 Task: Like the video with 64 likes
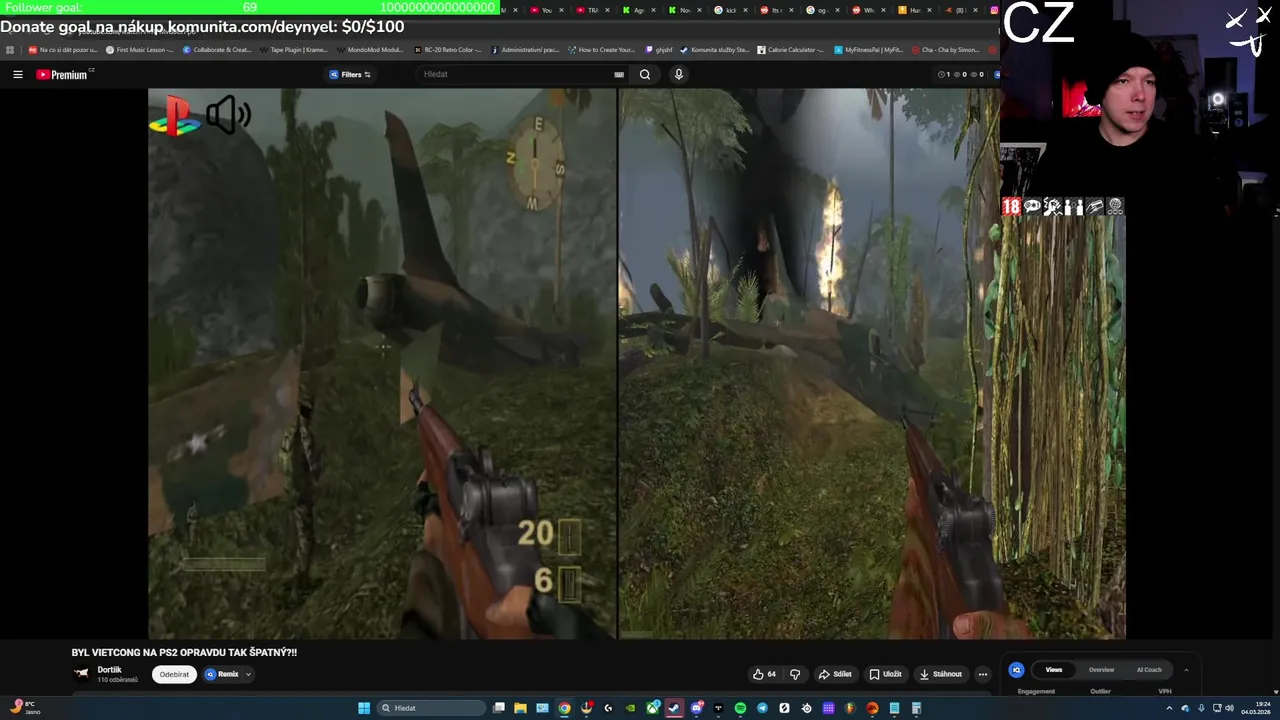coord(764,674)
